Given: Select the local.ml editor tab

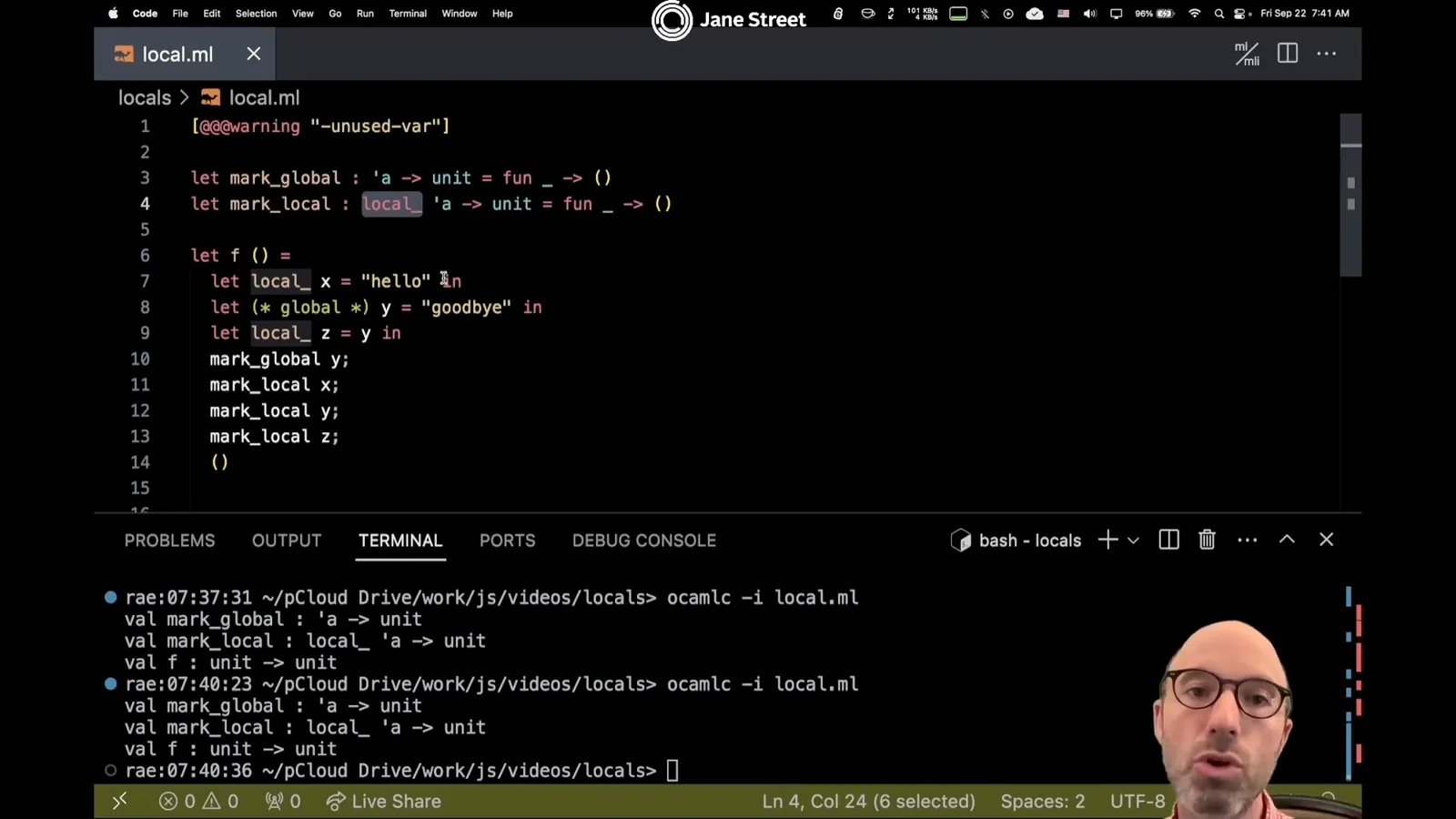Looking at the screenshot, I should [185, 54].
